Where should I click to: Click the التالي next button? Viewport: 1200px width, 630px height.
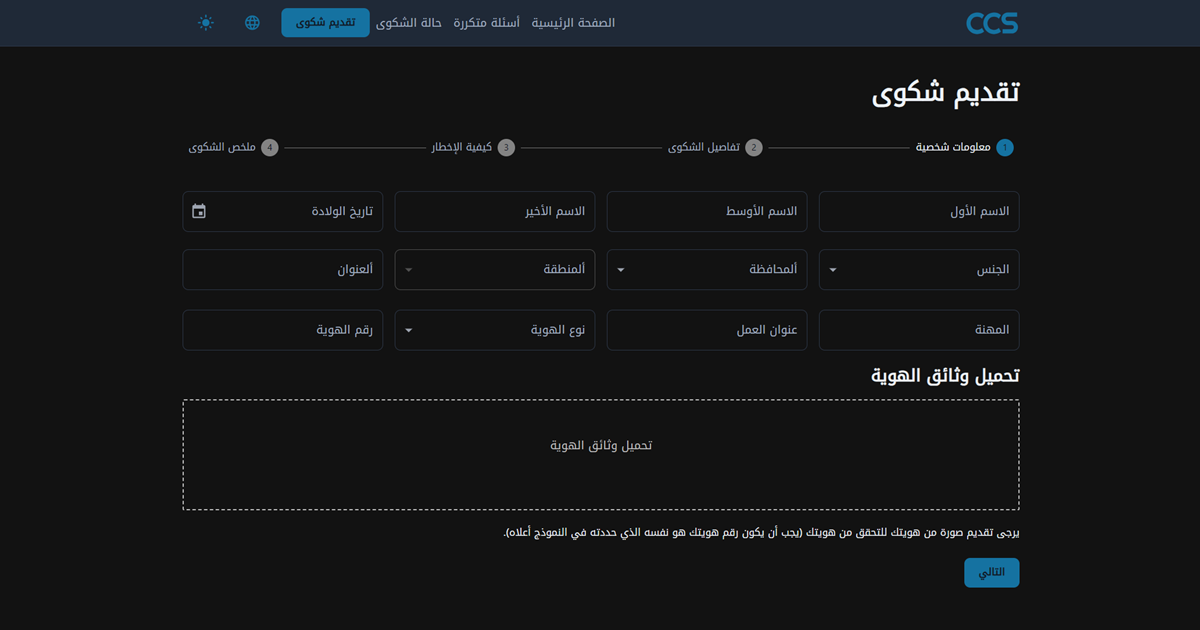(x=991, y=573)
